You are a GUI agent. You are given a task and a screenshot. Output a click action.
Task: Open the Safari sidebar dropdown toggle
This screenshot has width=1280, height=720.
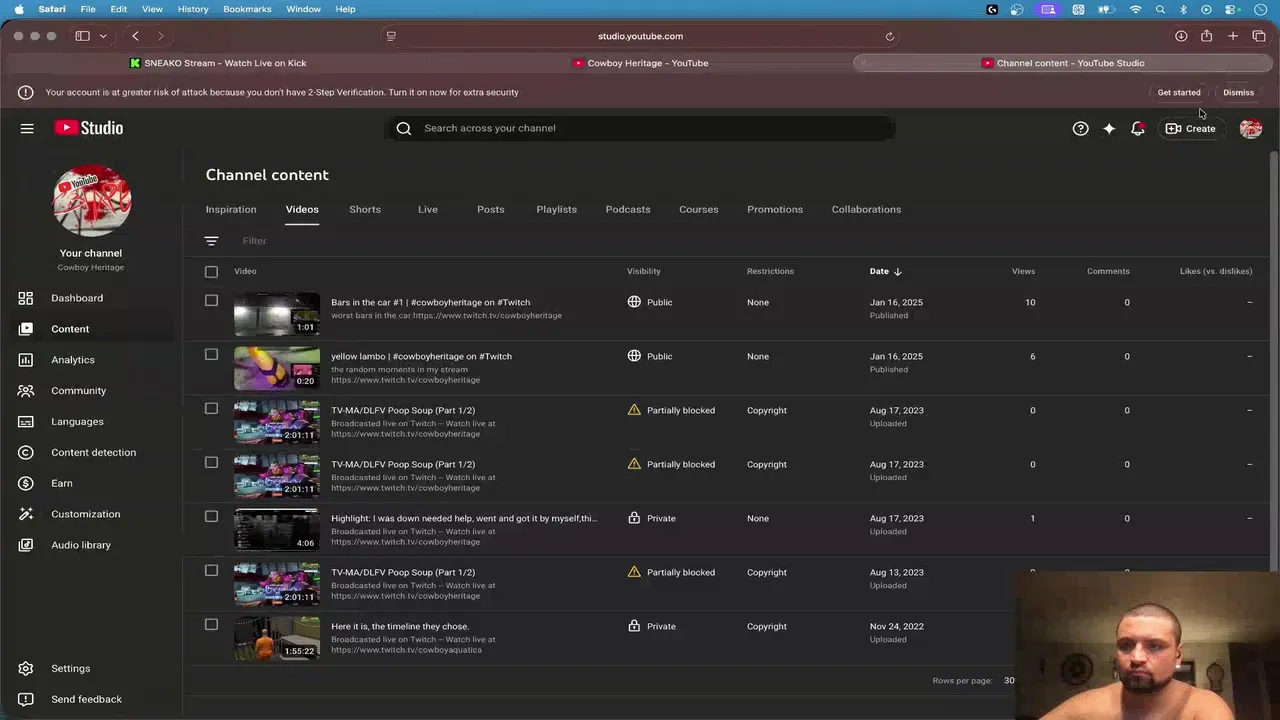[x=101, y=36]
